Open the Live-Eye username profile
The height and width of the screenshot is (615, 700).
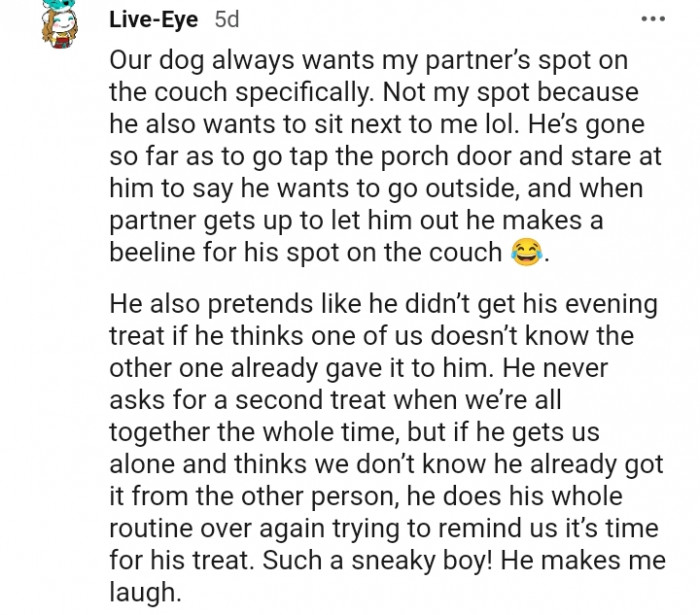pos(156,19)
